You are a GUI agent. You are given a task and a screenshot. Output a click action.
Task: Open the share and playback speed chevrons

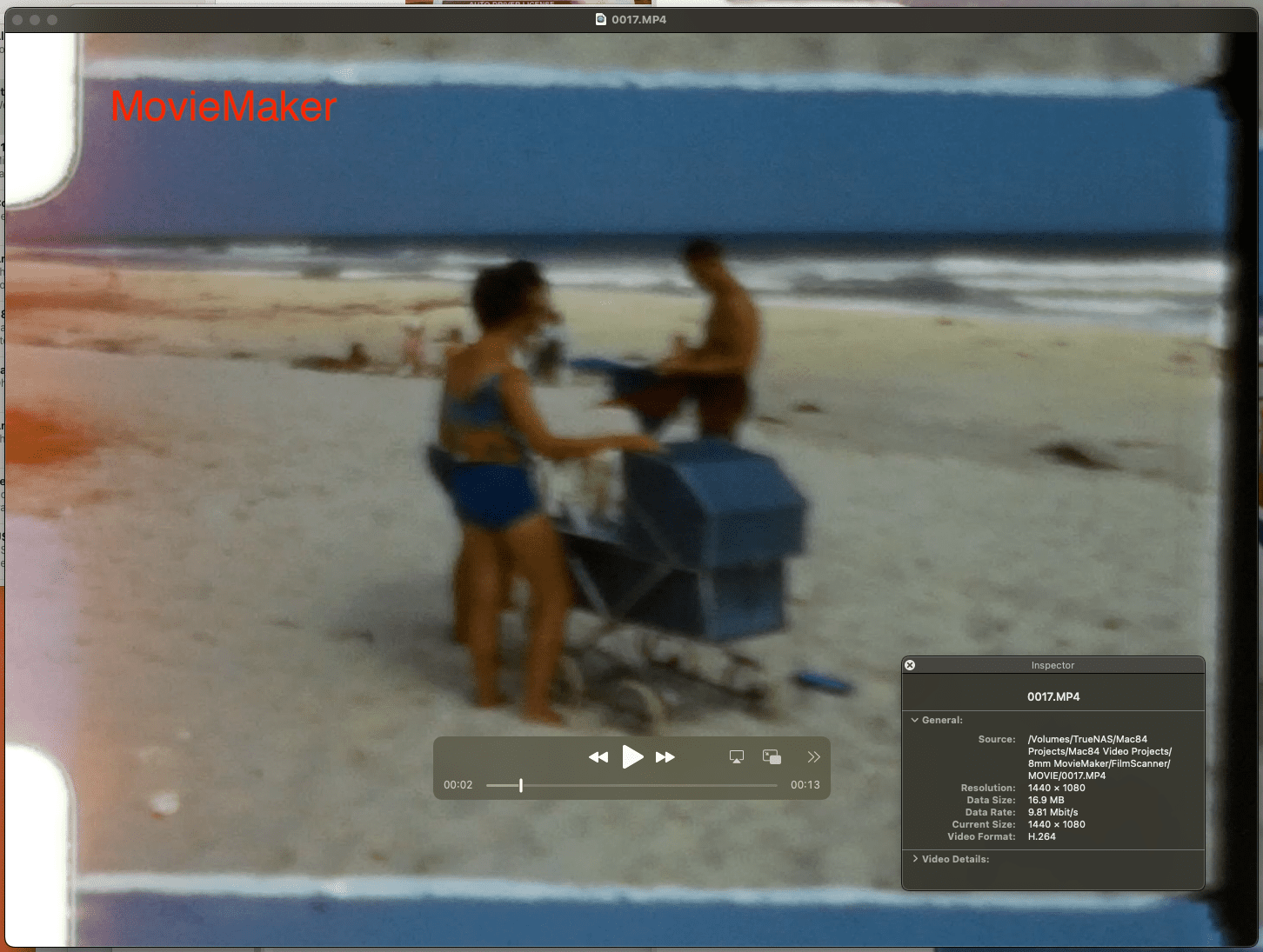[x=813, y=757]
